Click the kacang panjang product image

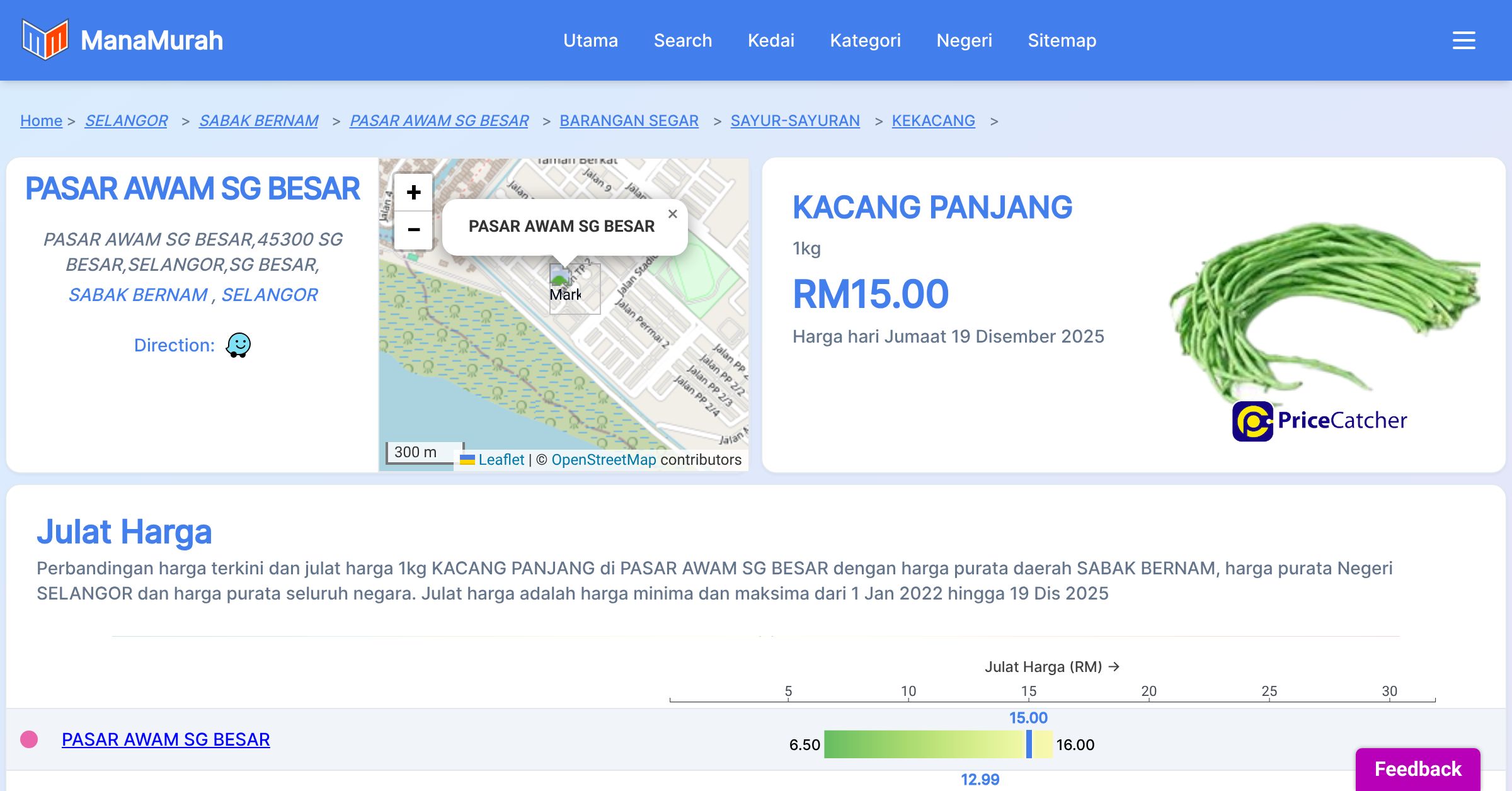click(1323, 309)
